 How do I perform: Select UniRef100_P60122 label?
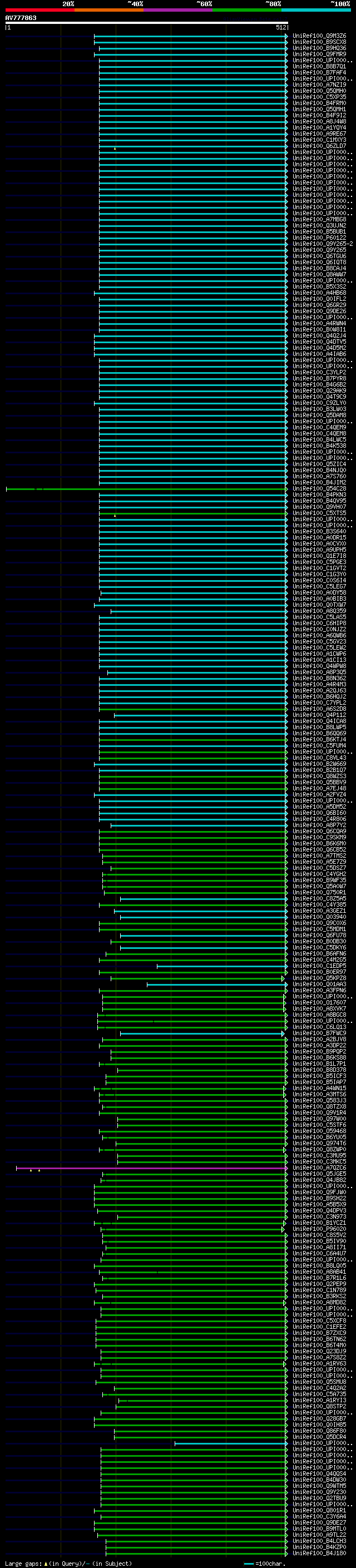coord(319,238)
